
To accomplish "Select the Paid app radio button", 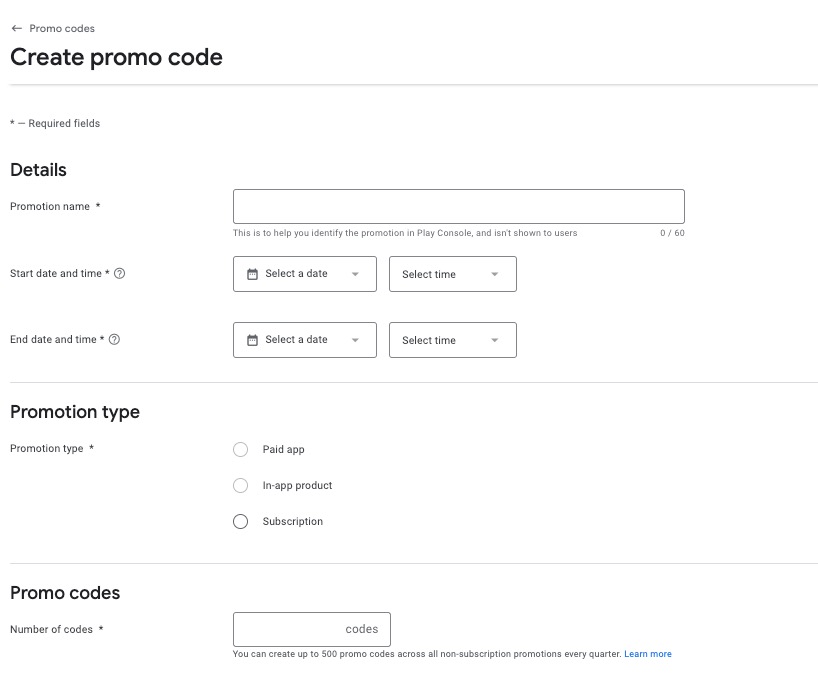I will [240, 449].
